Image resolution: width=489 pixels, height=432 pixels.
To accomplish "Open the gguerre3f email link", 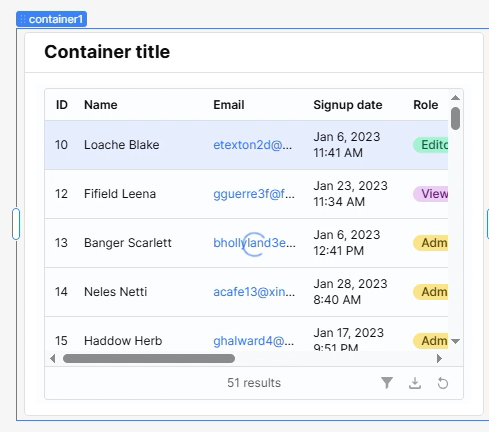I will (x=254, y=194).
